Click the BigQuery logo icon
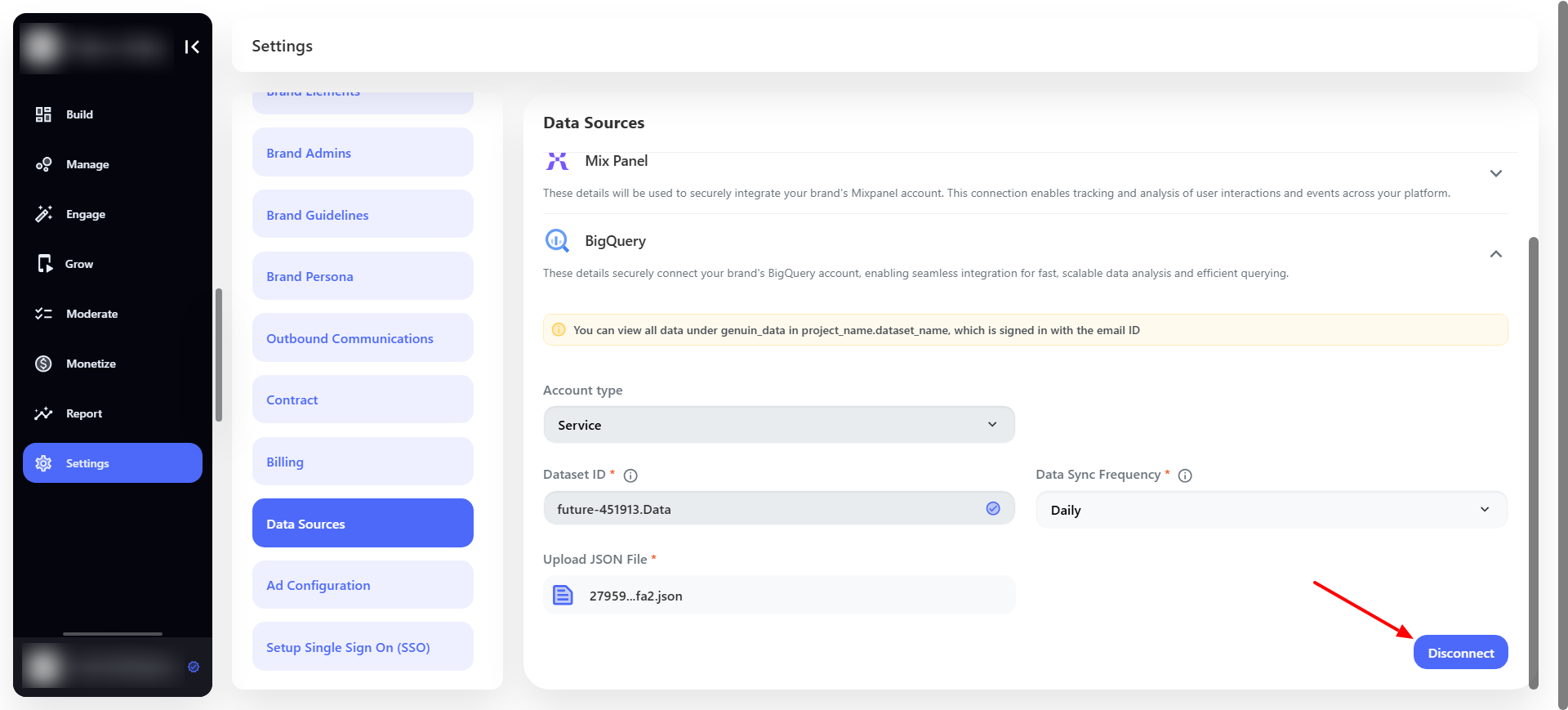Image resolution: width=1568 pixels, height=710 pixels. click(x=557, y=241)
